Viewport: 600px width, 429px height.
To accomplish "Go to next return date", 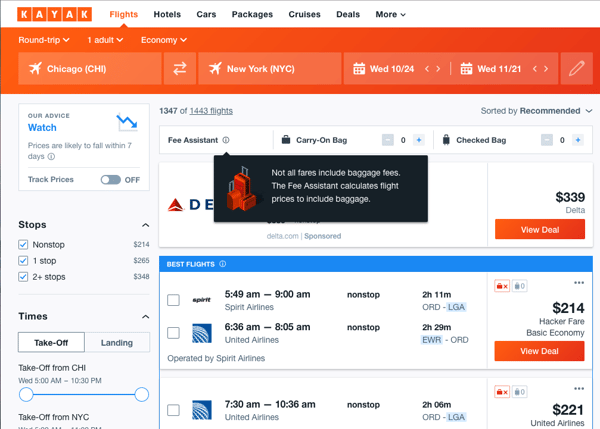I will [x=546, y=69].
